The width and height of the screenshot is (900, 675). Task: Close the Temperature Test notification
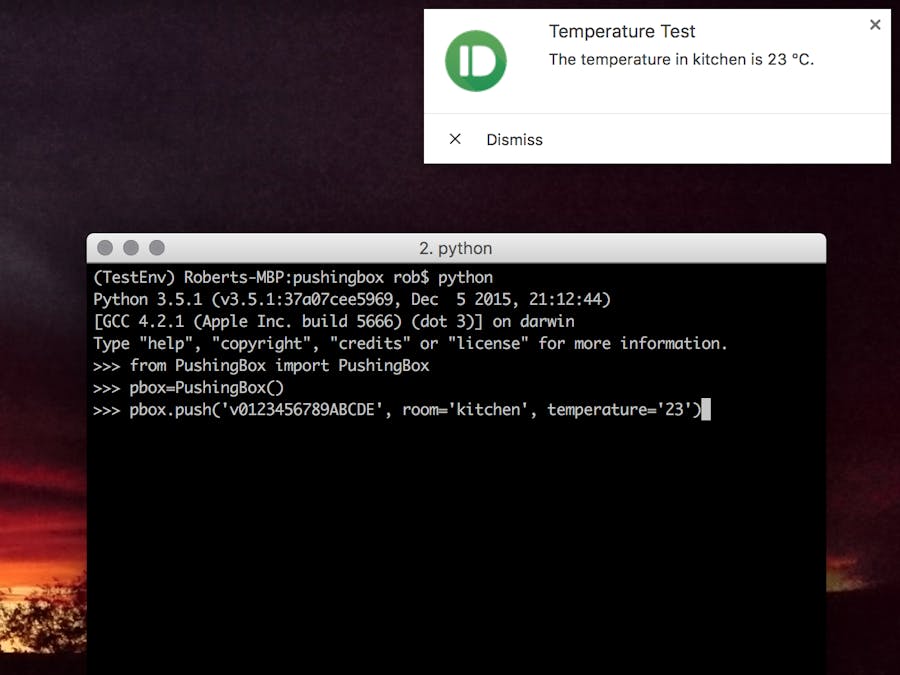pos(875,25)
